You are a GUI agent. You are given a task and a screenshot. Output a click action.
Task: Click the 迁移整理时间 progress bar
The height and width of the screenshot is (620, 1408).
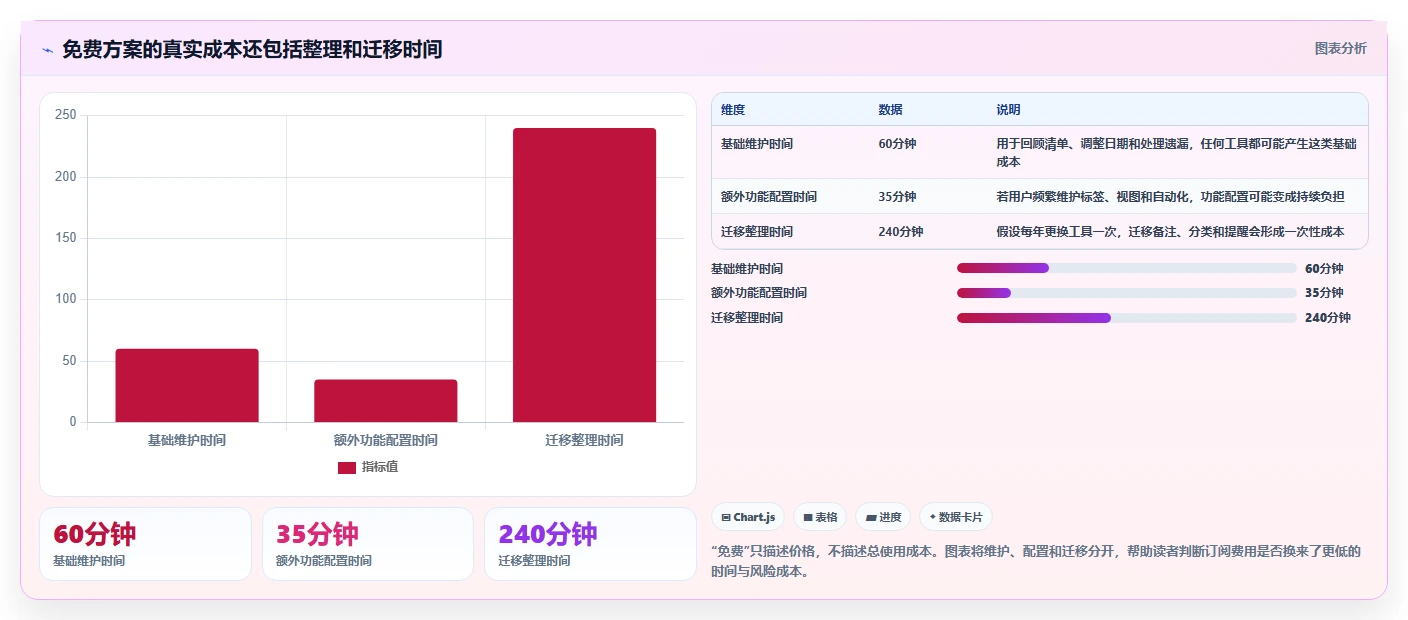point(1127,318)
